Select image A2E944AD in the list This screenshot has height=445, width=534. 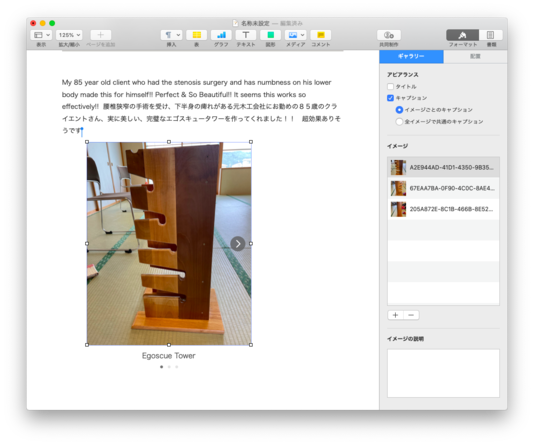pyautogui.click(x=443, y=168)
